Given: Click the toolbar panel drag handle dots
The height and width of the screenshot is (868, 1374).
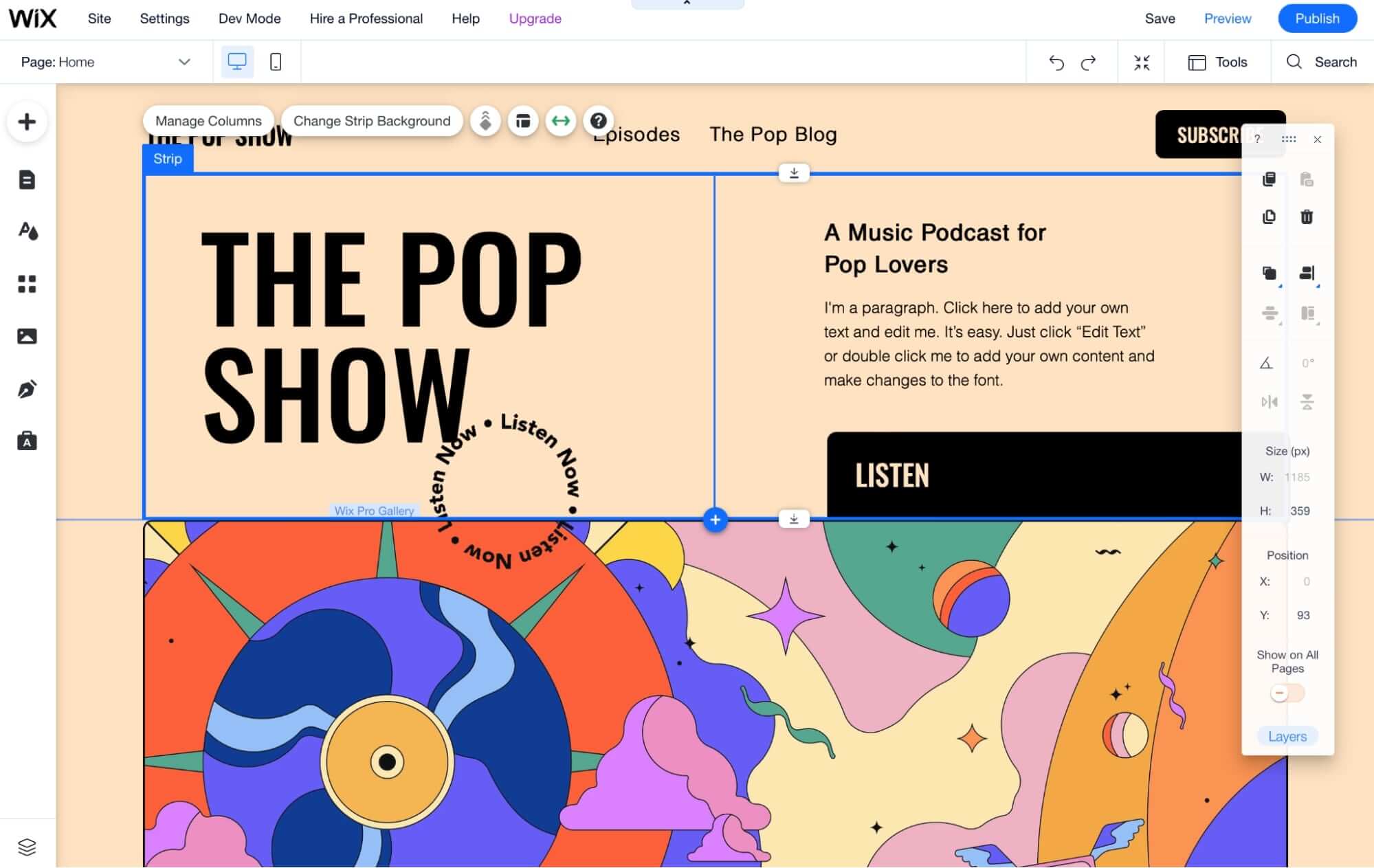Looking at the screenshot, I should (x=1289, y=139).
